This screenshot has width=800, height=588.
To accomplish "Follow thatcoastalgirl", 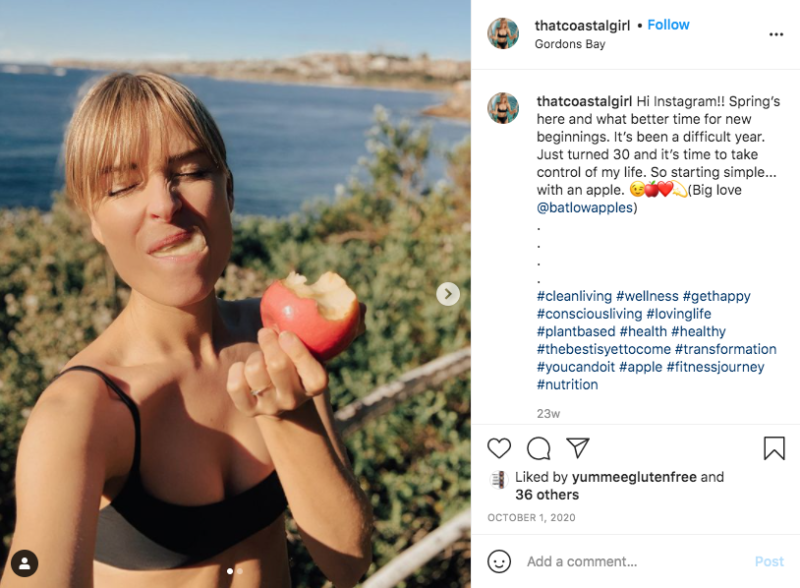I will click(x=668, y=25).
